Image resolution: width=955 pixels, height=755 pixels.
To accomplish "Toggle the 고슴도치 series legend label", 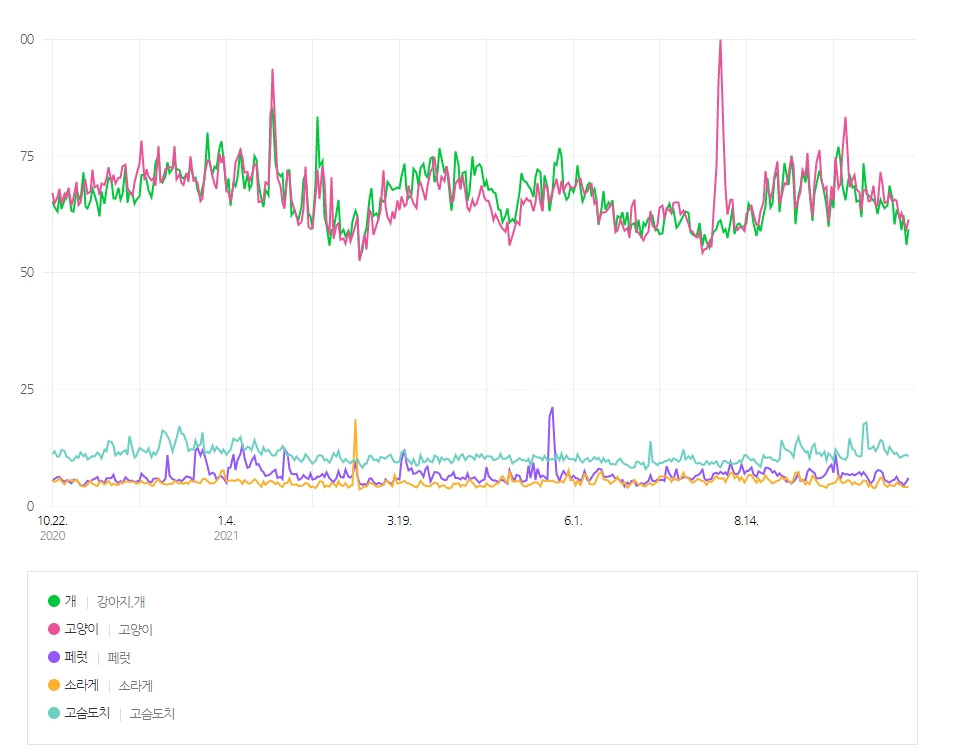I will point(87,713).
